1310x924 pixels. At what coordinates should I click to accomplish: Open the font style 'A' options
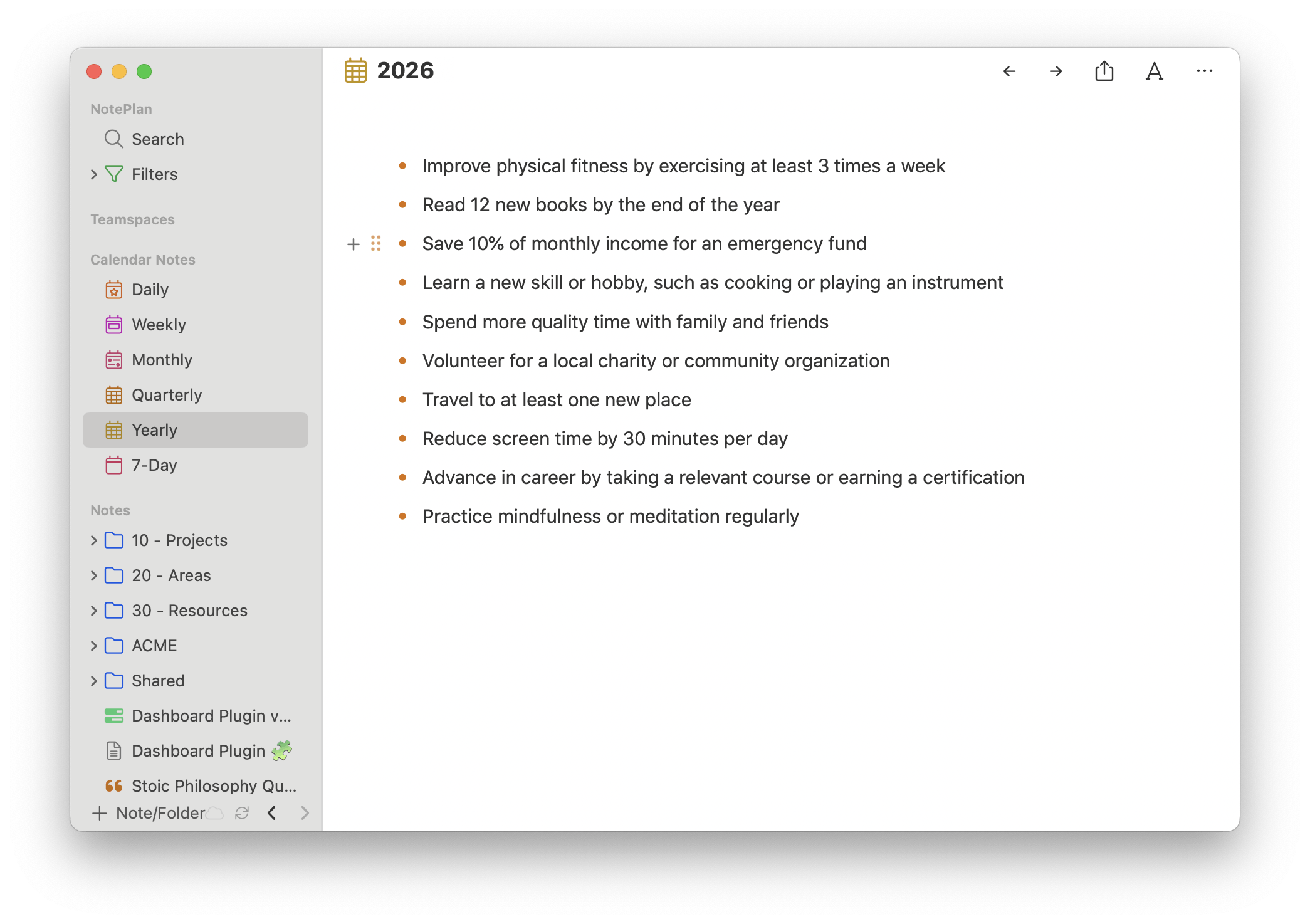(1154, 71)
